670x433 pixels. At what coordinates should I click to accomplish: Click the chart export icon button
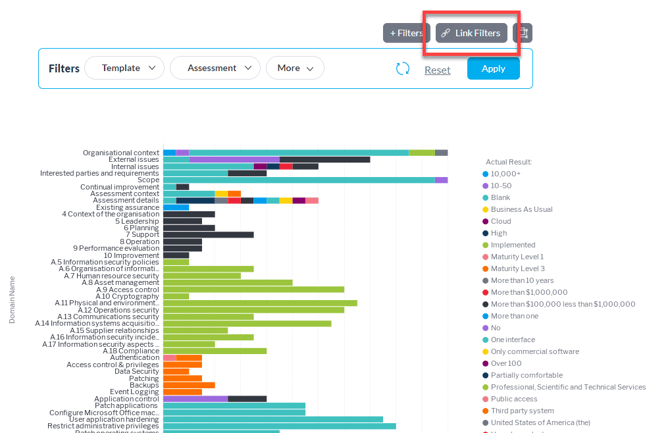(522, 33)
